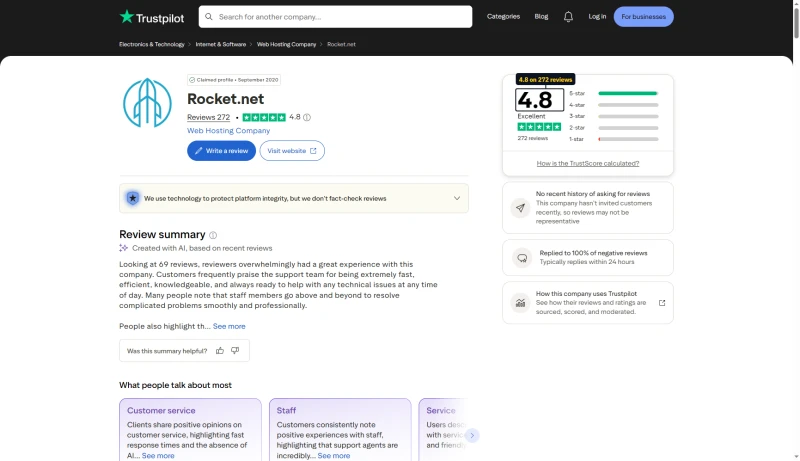Open the Service topic card title
The image size is (800, 461).
coord(441,411)
